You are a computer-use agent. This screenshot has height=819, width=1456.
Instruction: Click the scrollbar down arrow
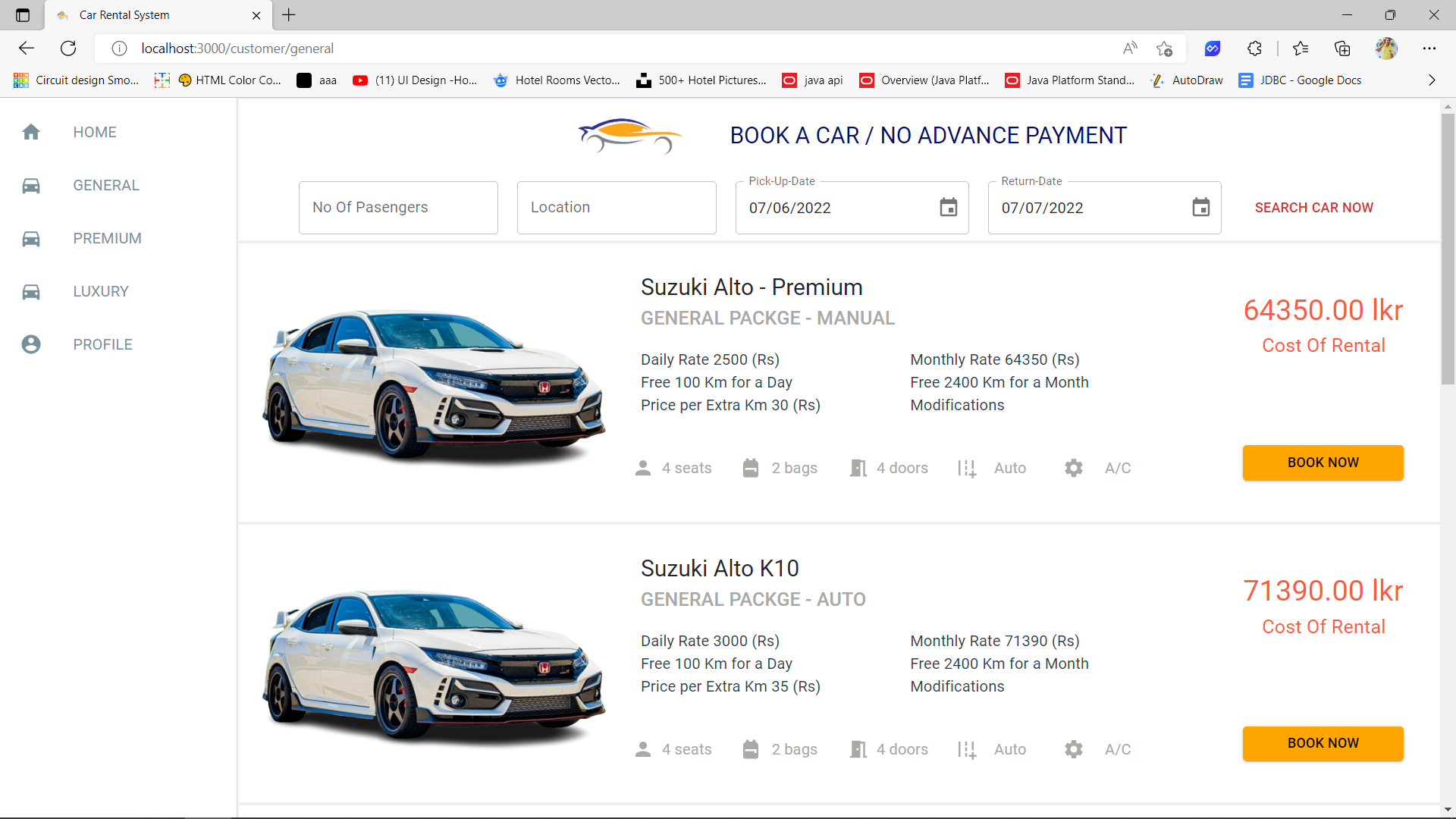tap(1448, 810)
